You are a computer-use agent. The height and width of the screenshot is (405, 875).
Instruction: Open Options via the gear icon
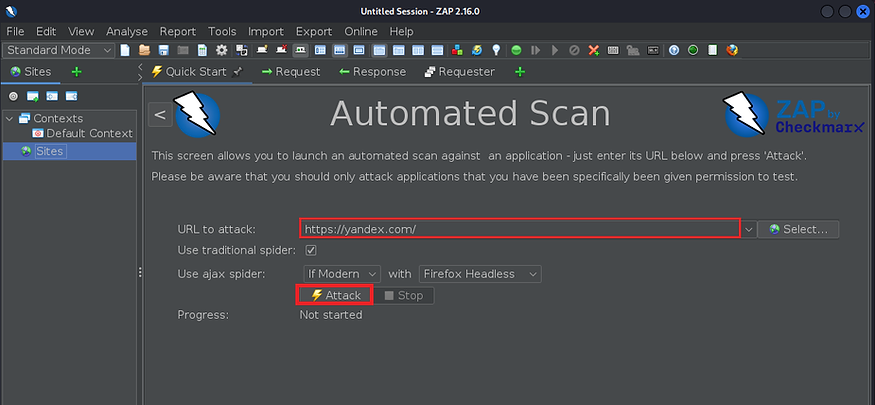point(222,50)
